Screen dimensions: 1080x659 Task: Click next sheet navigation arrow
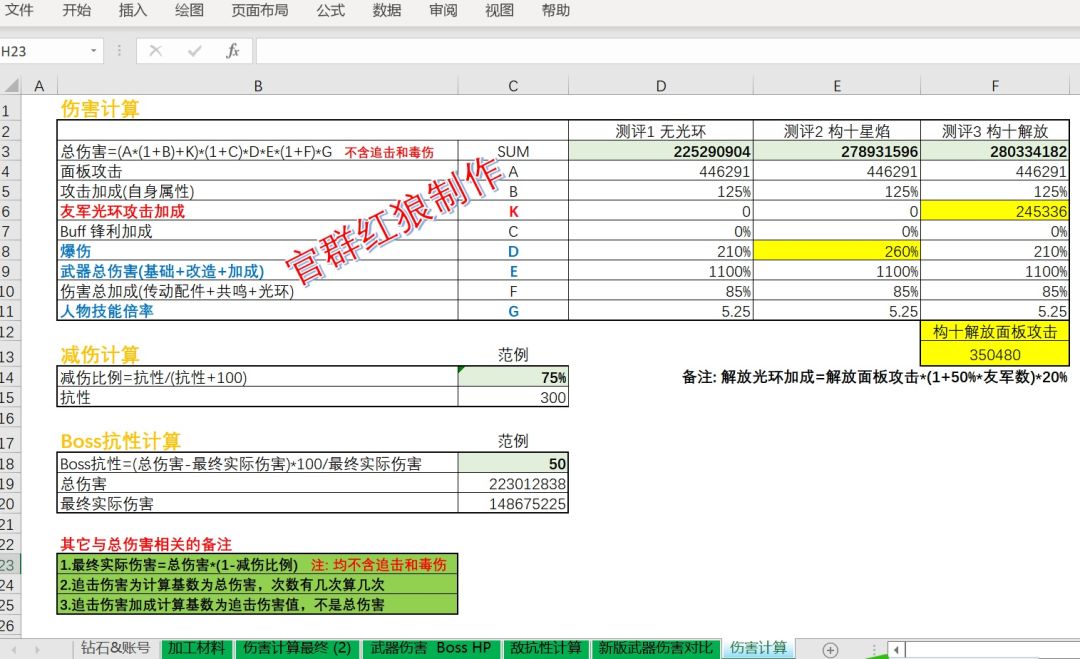pyautogui.click(x=37, y=649)
